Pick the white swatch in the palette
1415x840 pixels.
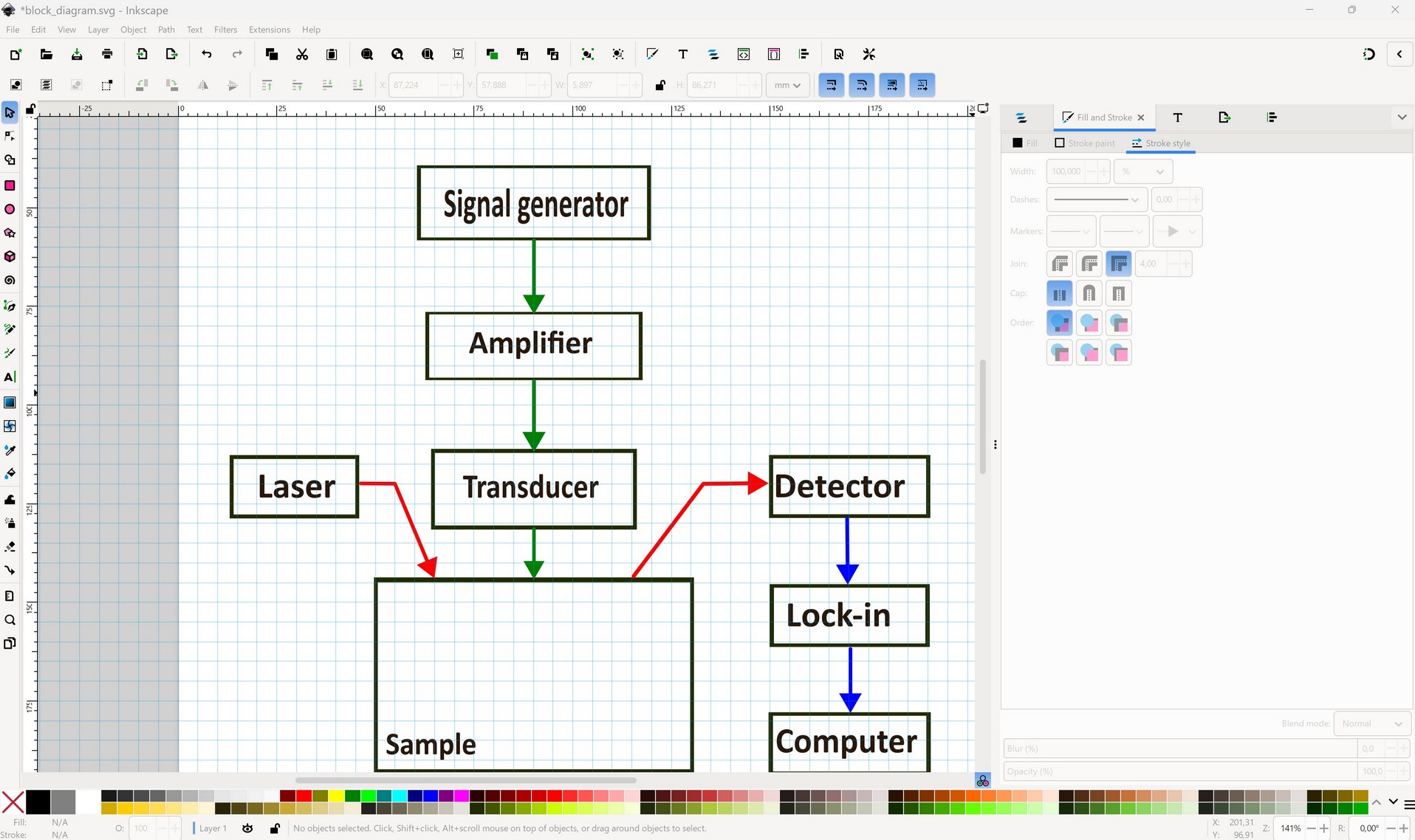87,802
